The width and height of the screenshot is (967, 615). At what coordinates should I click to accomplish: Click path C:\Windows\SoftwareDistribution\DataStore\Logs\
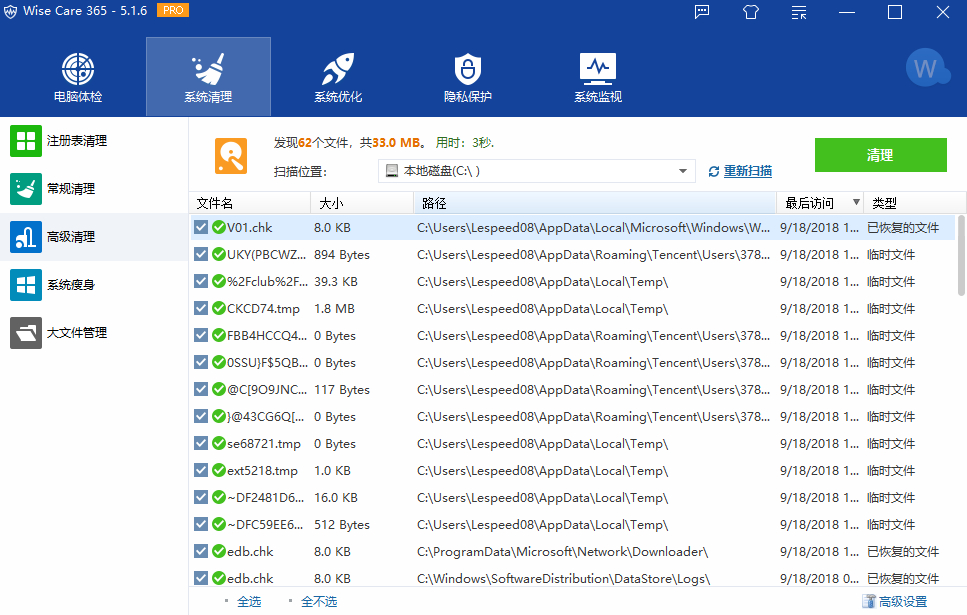(564, 579)
